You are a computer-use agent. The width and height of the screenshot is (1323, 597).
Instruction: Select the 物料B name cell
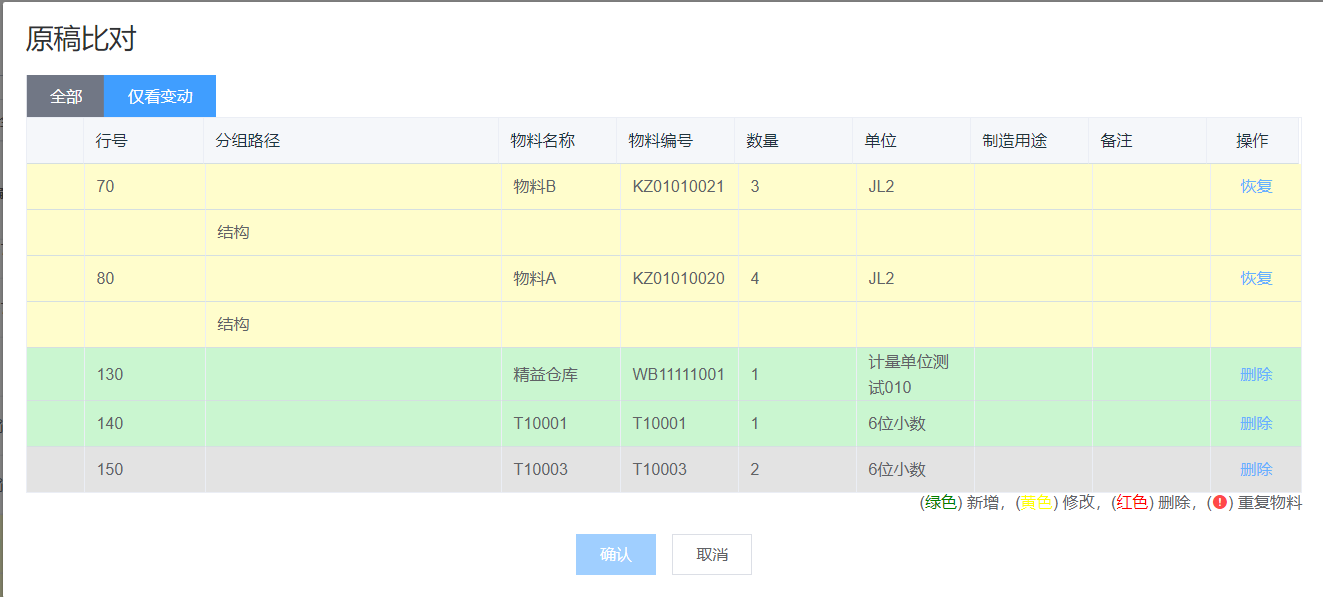pos(535,186)
